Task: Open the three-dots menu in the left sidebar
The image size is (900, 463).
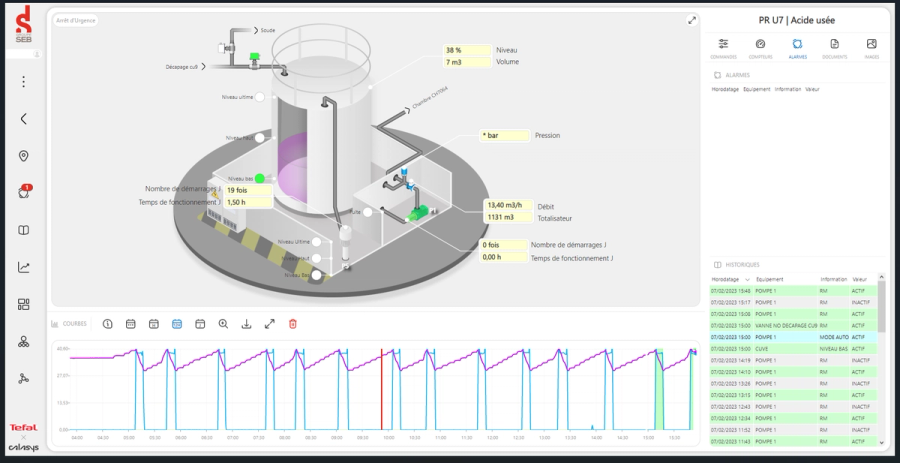Action: [24, 81]
